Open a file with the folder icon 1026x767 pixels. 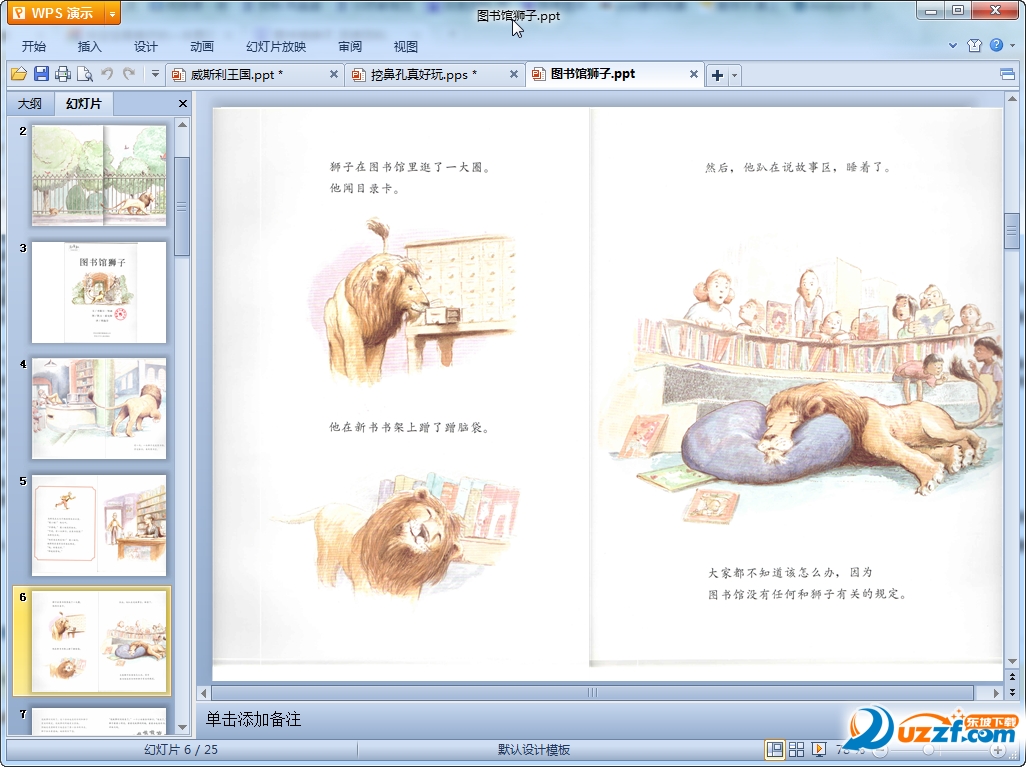(19, 74)
